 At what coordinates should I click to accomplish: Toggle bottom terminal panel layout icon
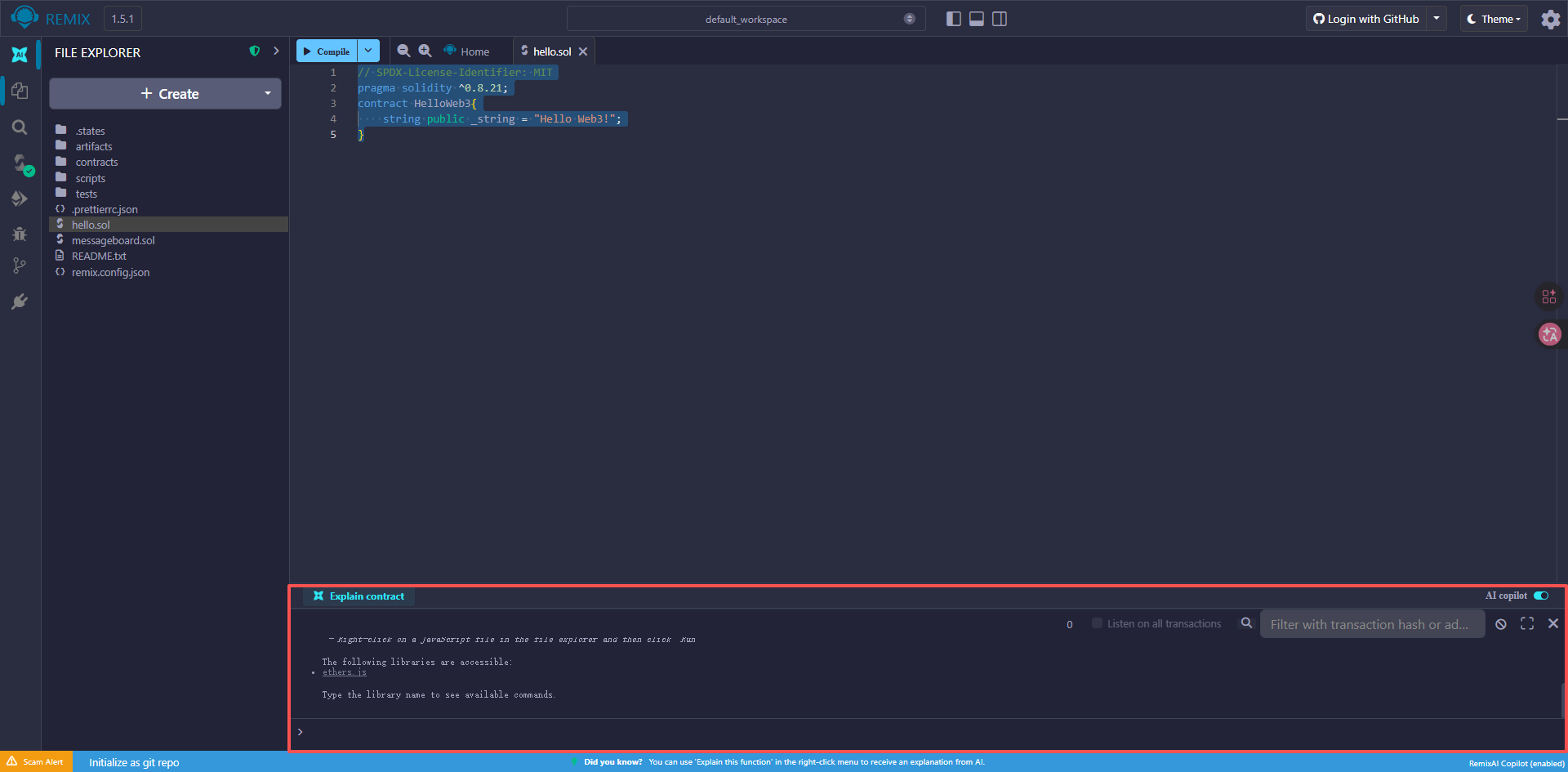976,19
